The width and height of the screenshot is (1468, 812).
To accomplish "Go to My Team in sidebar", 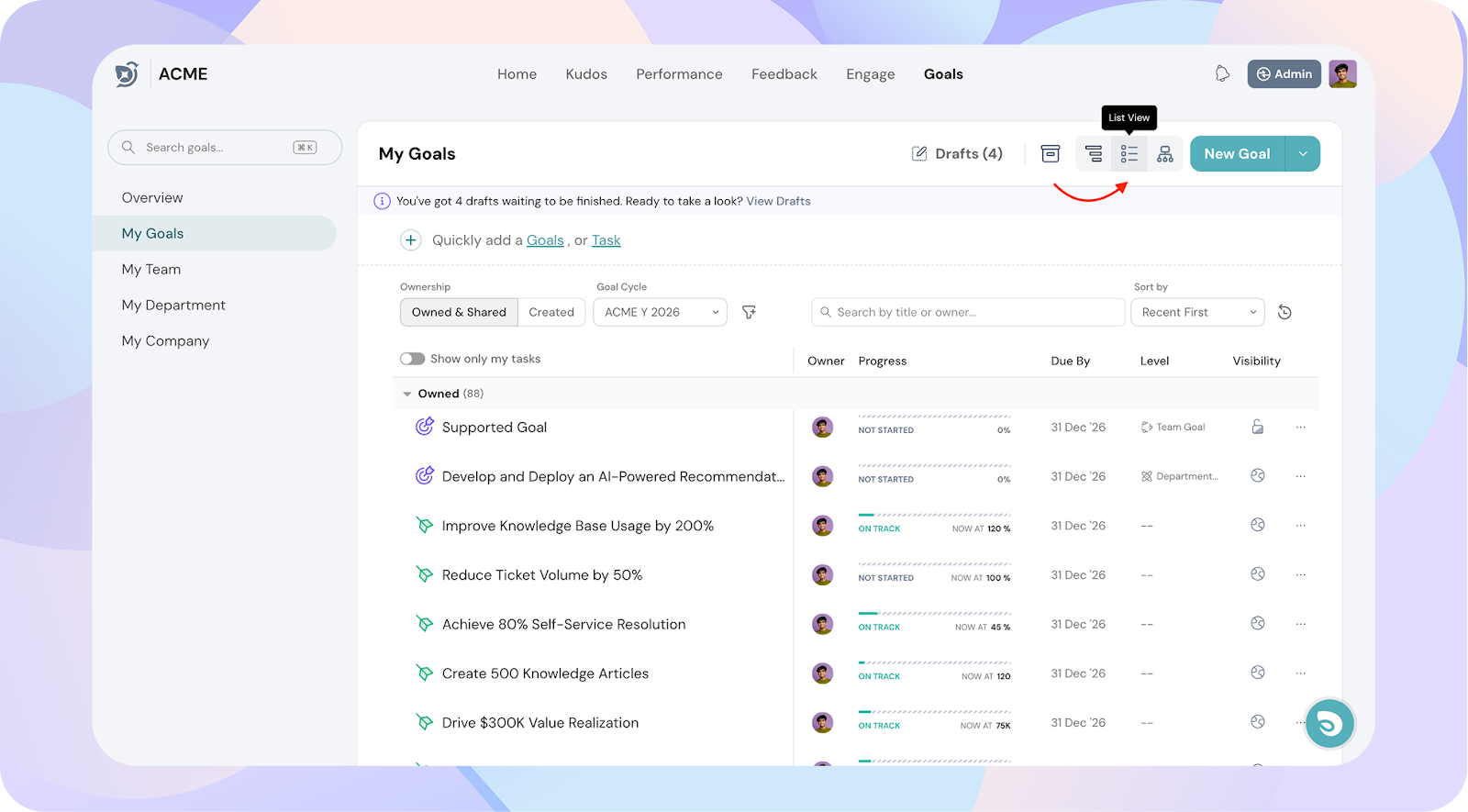I will tap(151, 269).
